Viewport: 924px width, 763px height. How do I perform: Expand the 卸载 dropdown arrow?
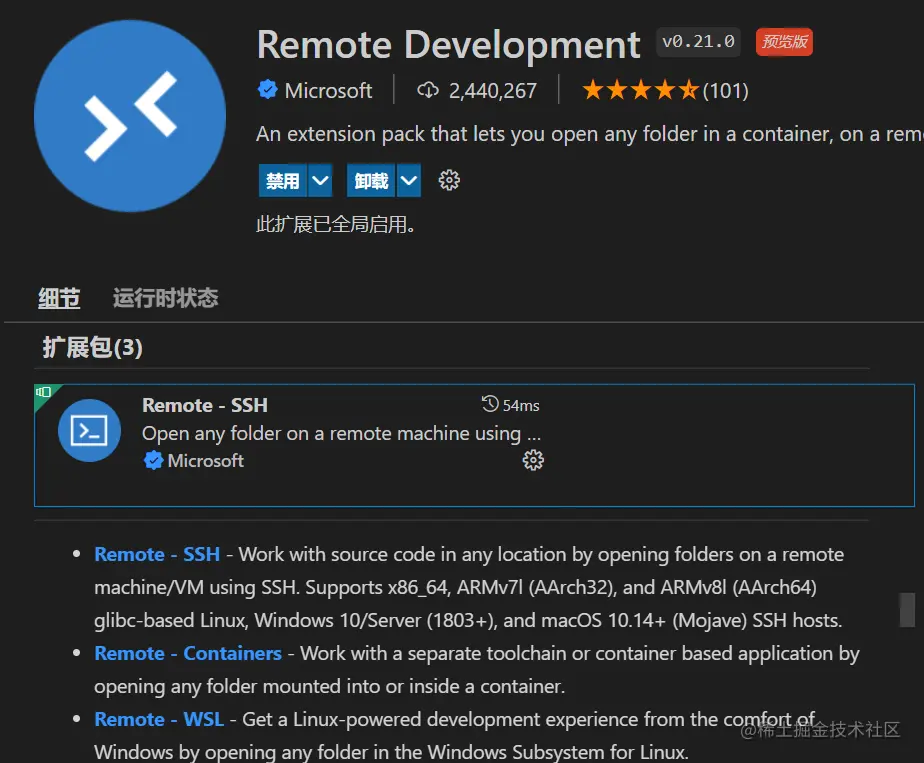click(x=409, y=180)
